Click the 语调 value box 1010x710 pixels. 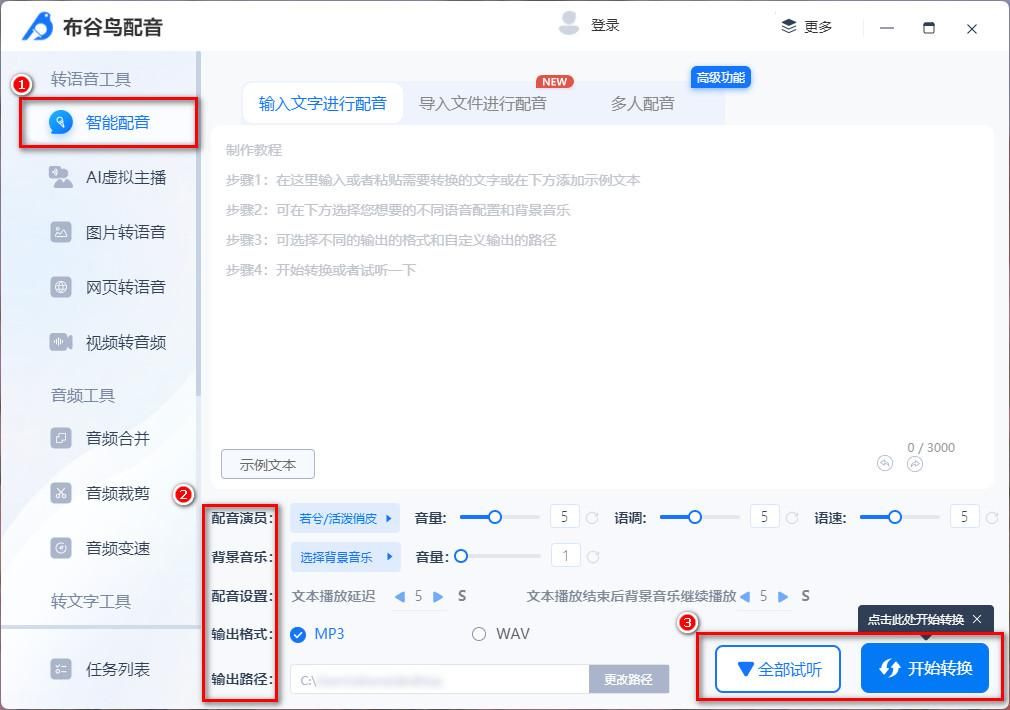pyautogui.click(x=765, y=517)
